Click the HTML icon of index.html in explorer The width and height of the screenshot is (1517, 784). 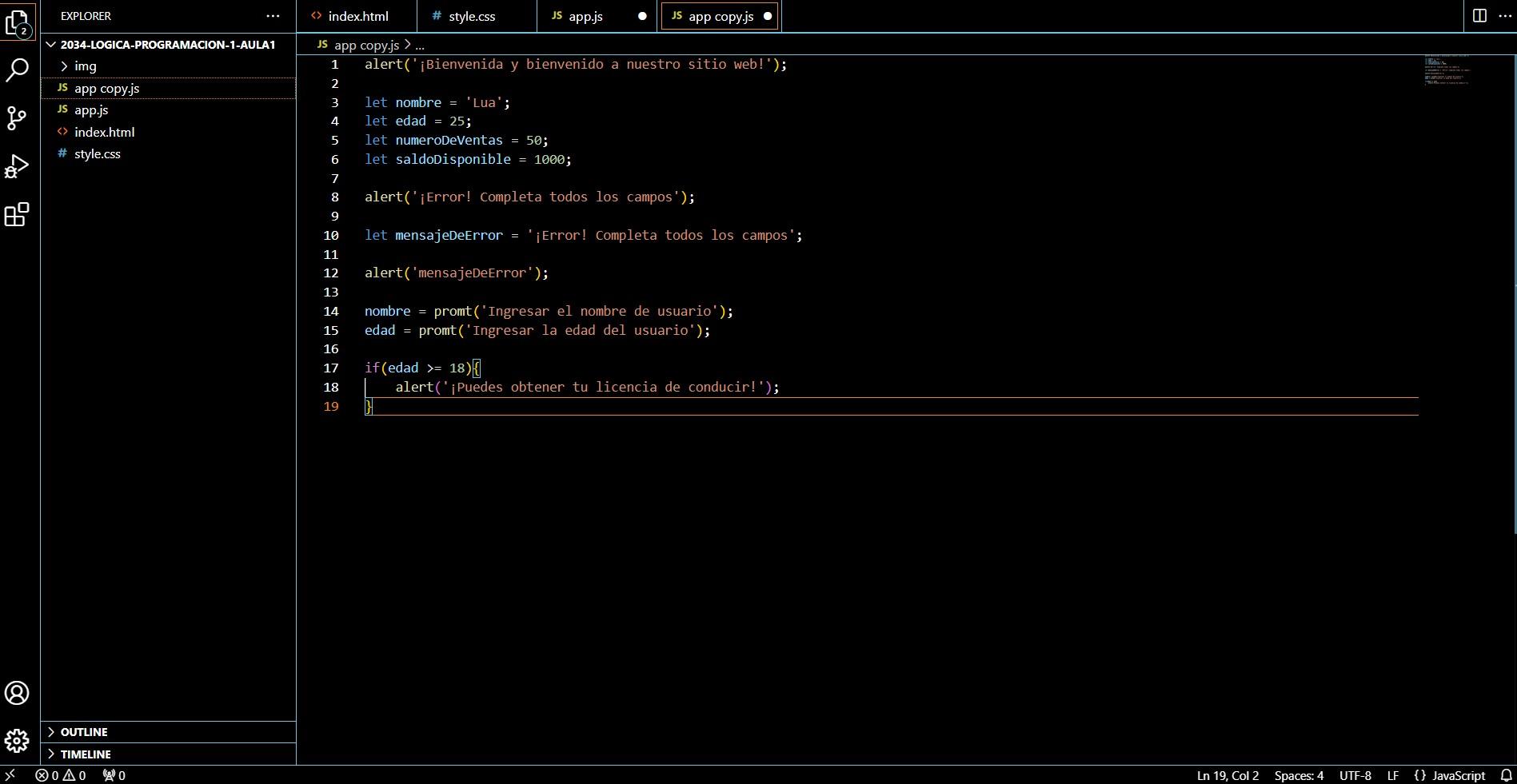coord(62,132)
